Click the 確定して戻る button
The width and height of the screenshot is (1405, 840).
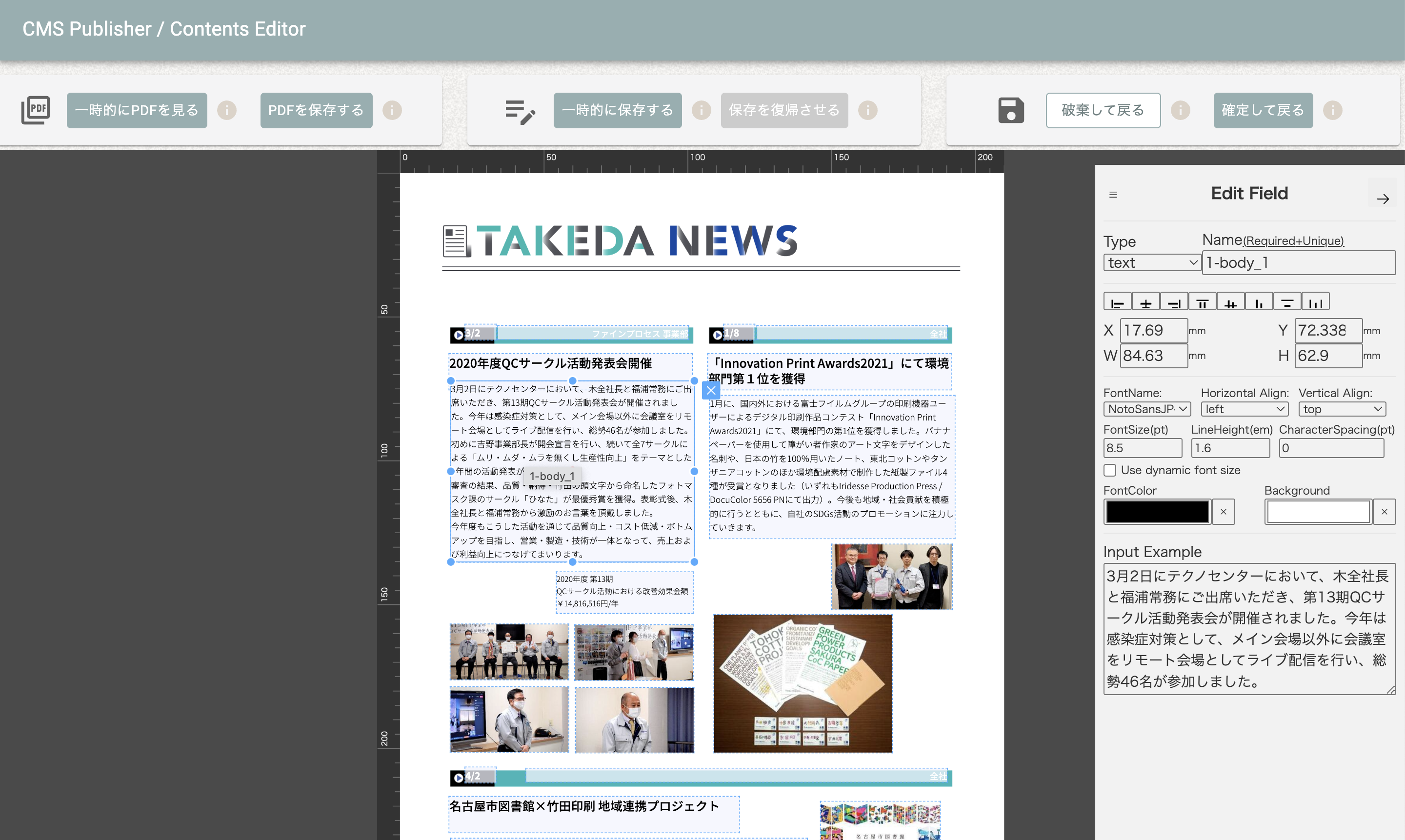point(1264,110)
